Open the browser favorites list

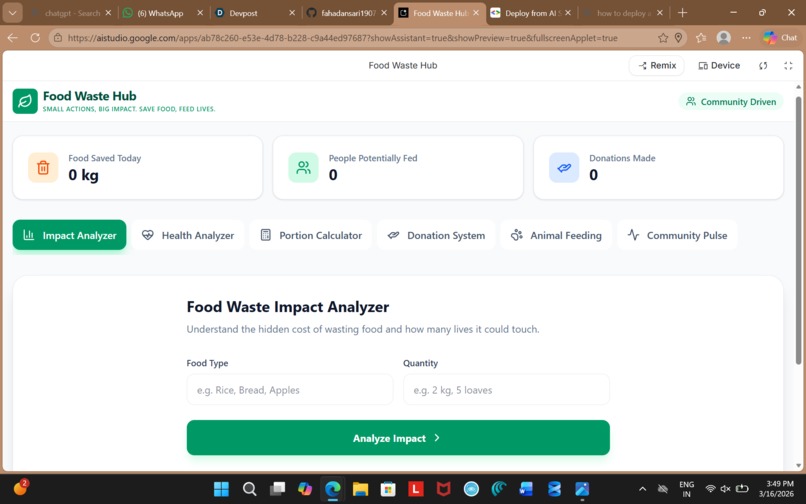[x=701, y=38]
